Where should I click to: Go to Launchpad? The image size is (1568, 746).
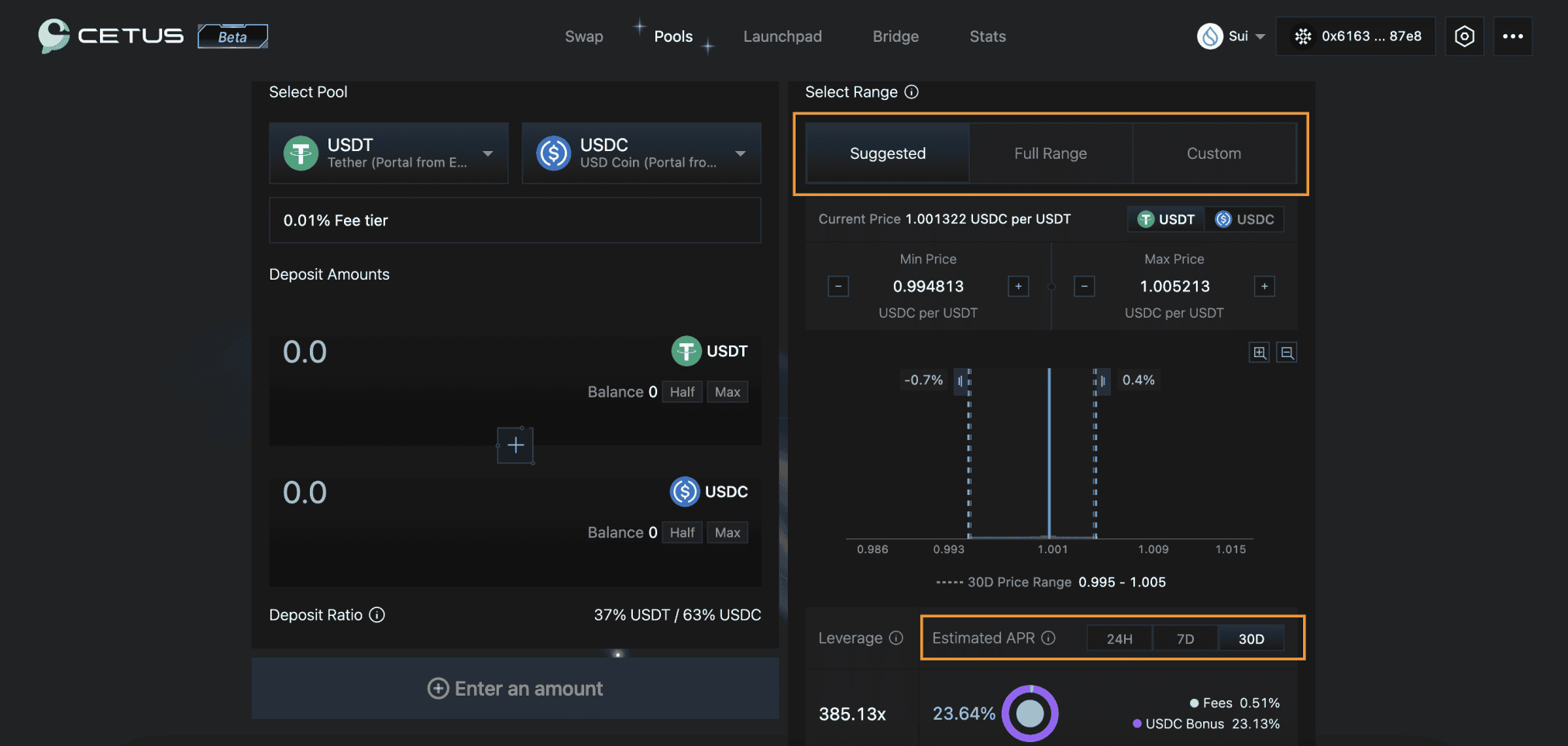[x=782, y=36]
